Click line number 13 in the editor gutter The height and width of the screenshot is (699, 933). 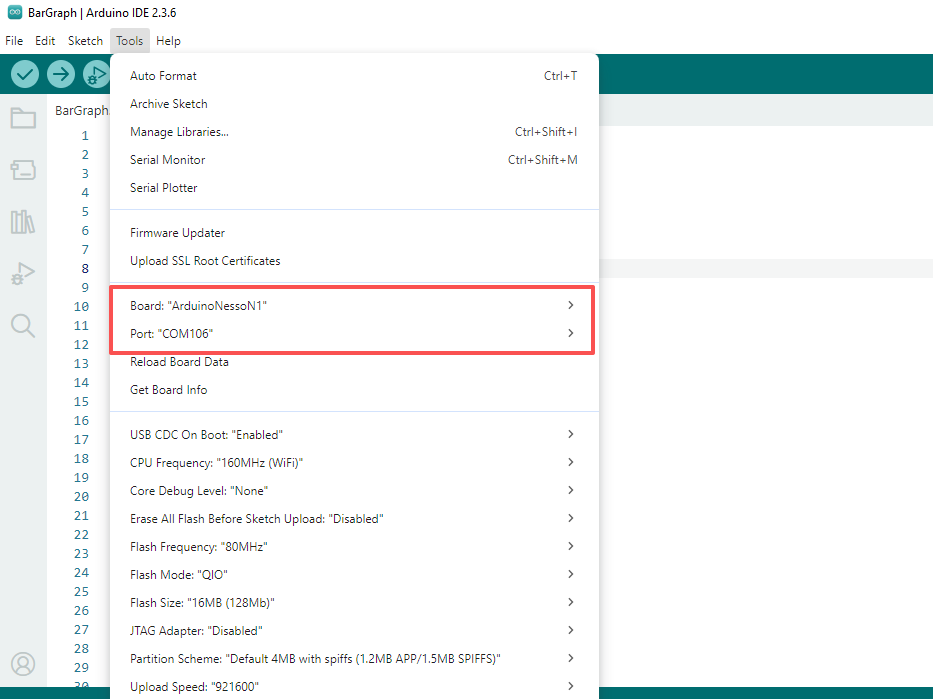(x=82, y=364)
